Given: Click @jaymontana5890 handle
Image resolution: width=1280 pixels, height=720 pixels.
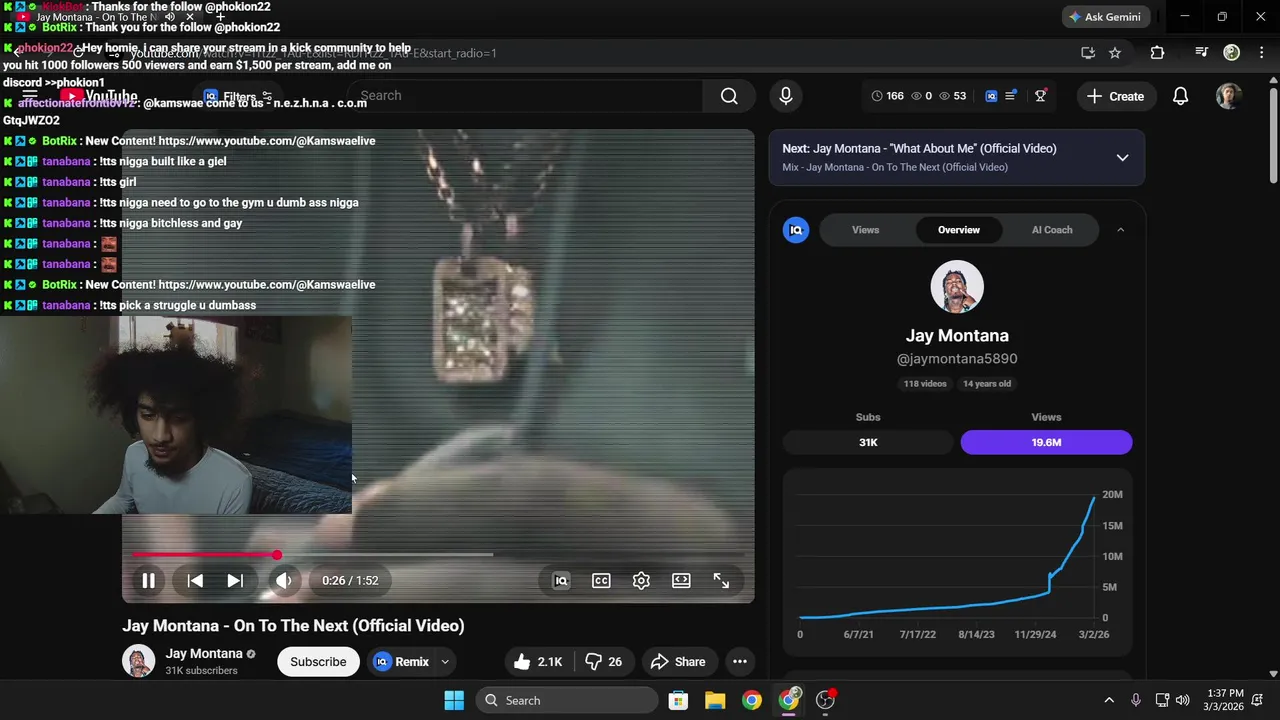Looking at the screenshot, I should coord(957,359).
